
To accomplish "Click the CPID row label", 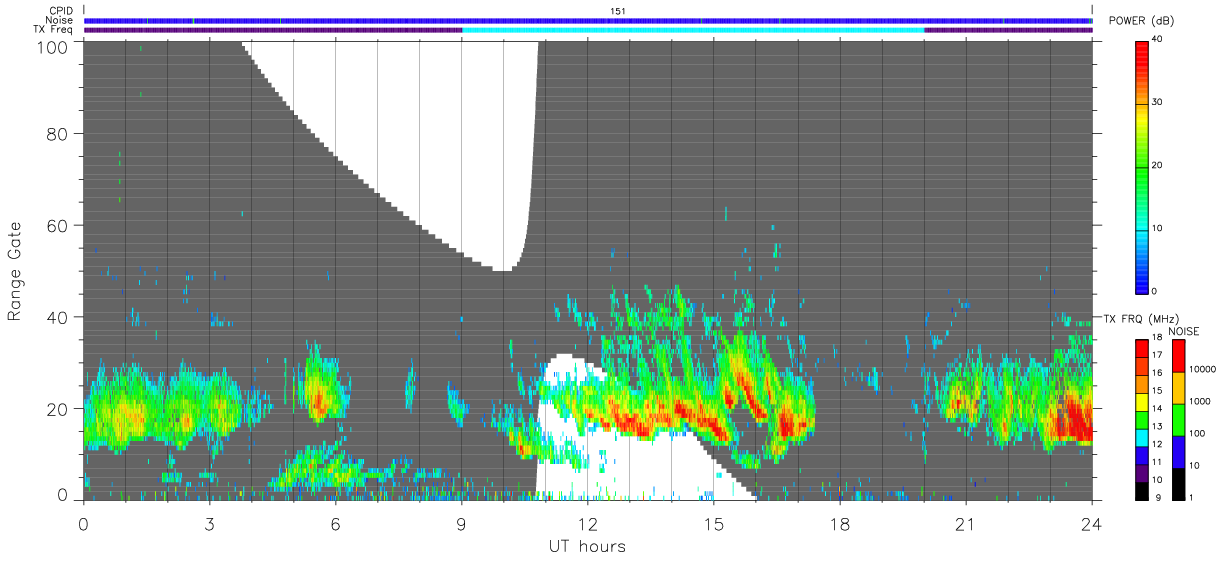I will [62, 10].
